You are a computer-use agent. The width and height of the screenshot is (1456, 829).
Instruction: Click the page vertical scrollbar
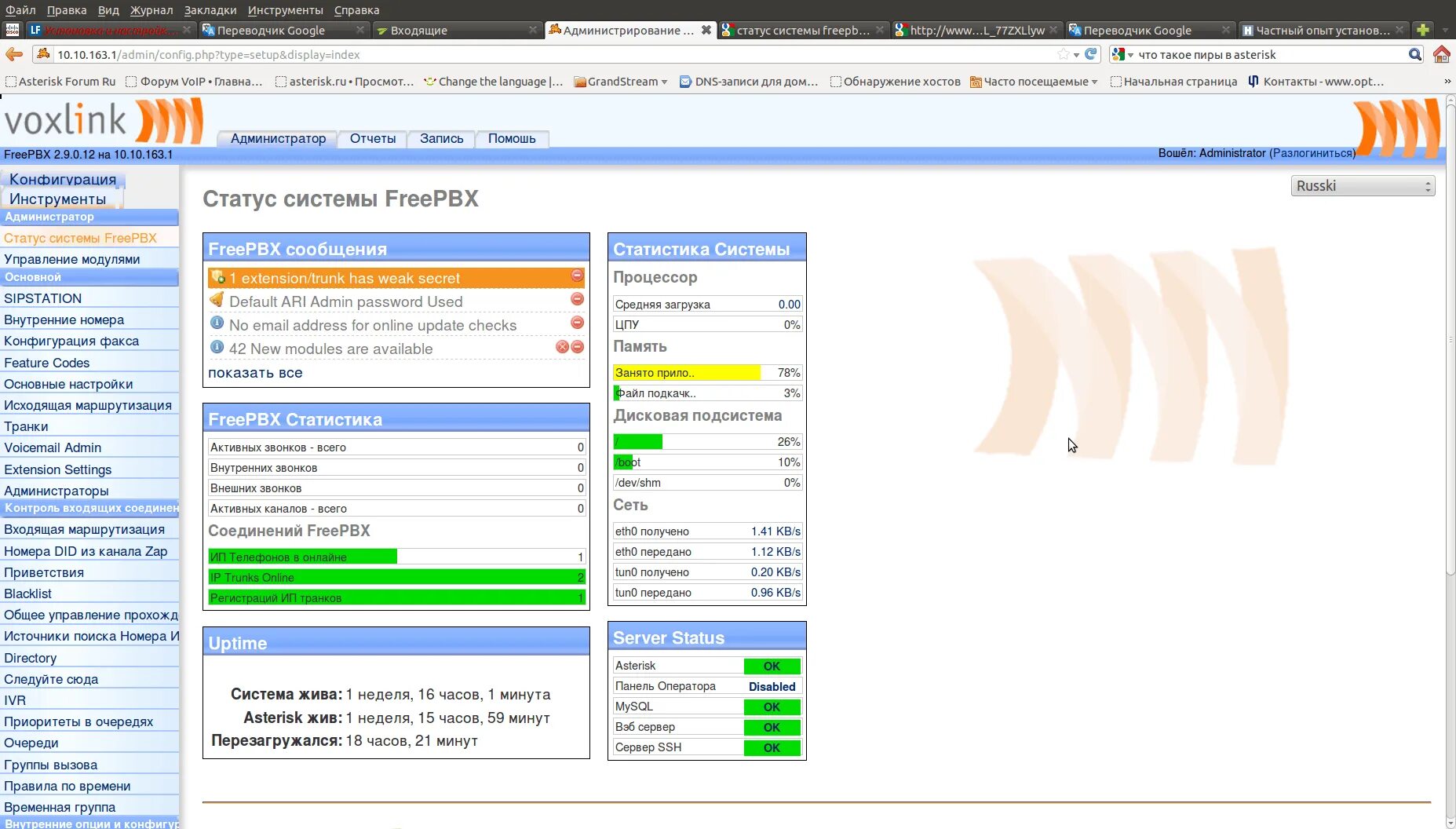(x=1450, y=339)
